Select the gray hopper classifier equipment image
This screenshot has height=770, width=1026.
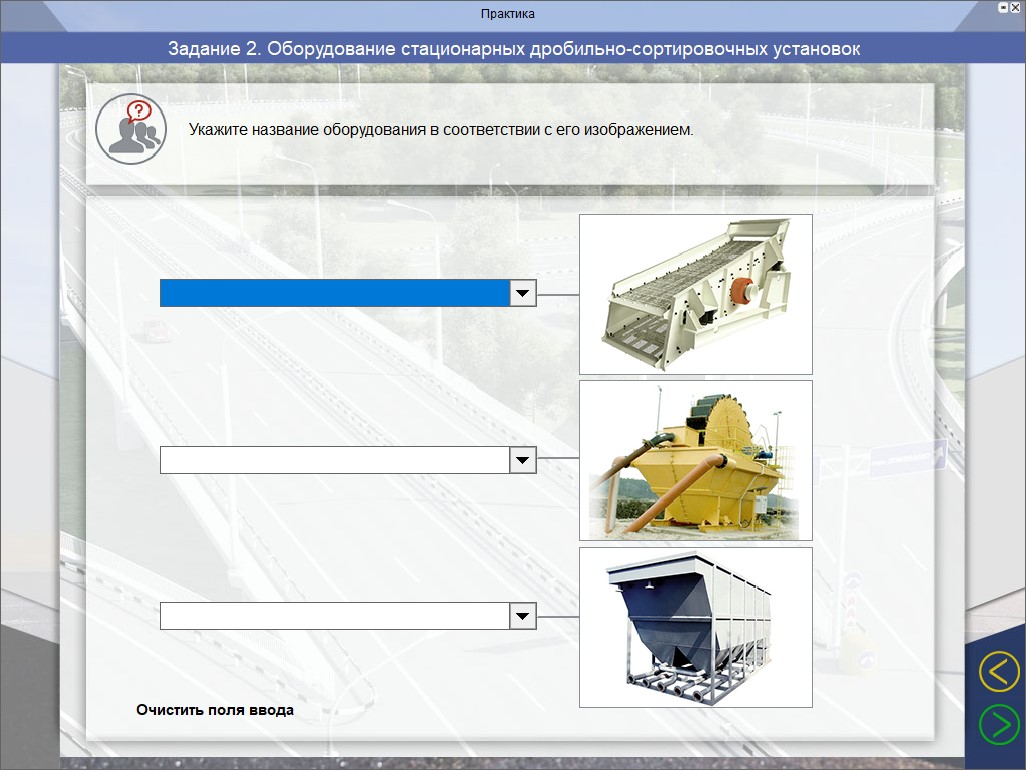coord(696,627)
